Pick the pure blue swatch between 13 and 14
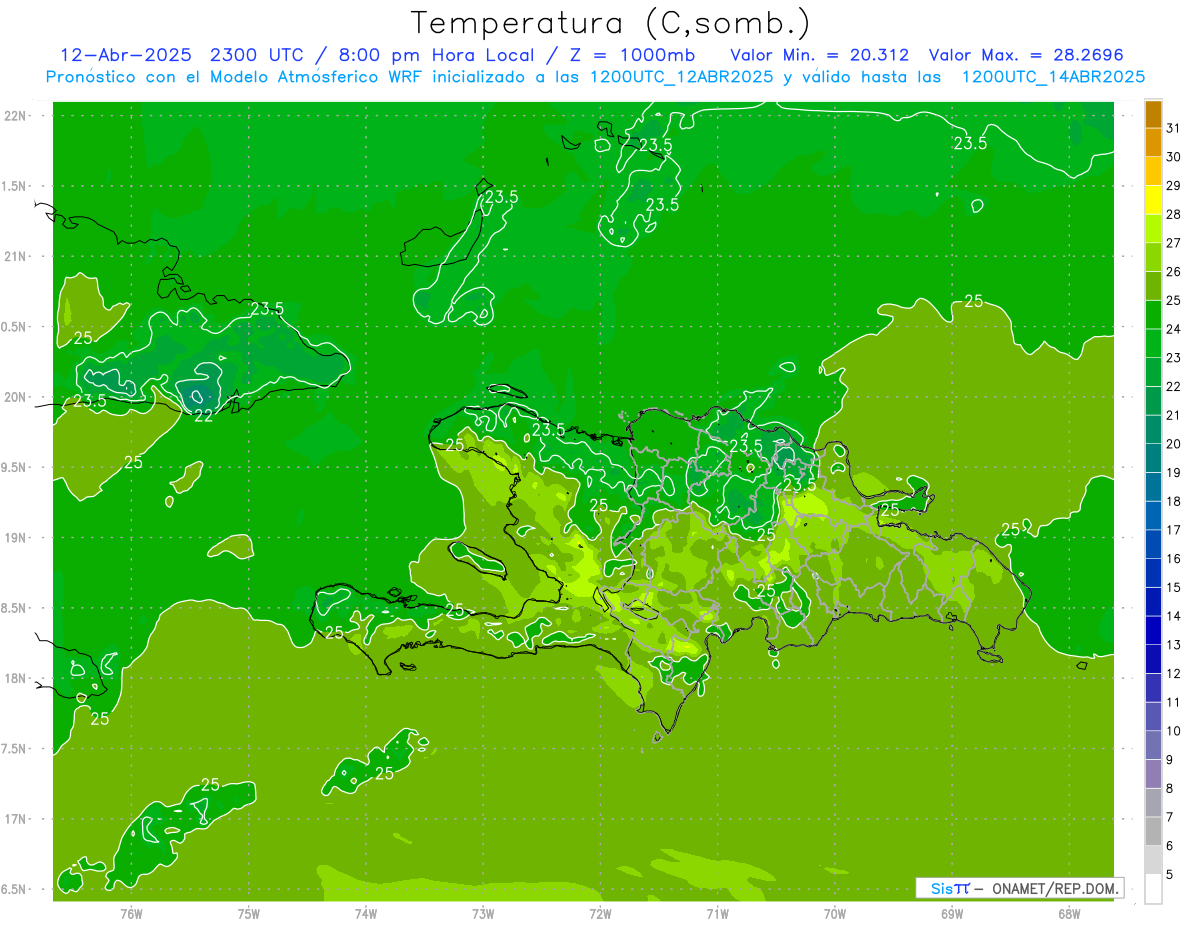The image size is (1200, 927). pos(1153,630)
